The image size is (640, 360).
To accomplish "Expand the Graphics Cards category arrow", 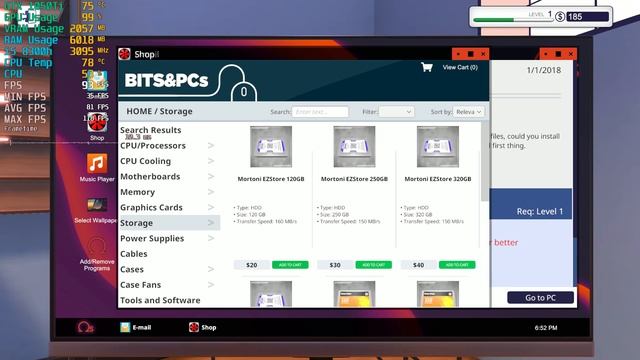I will click(211, 207).
